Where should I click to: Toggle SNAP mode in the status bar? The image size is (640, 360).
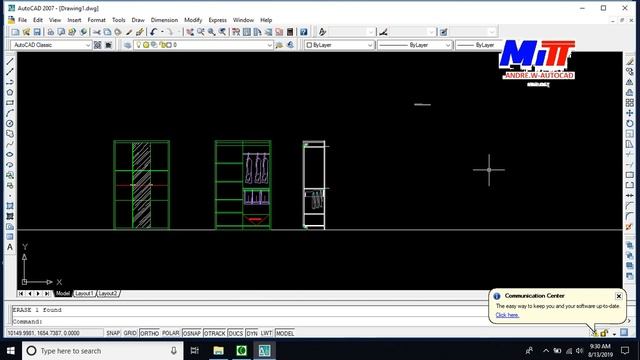[113, 333]
